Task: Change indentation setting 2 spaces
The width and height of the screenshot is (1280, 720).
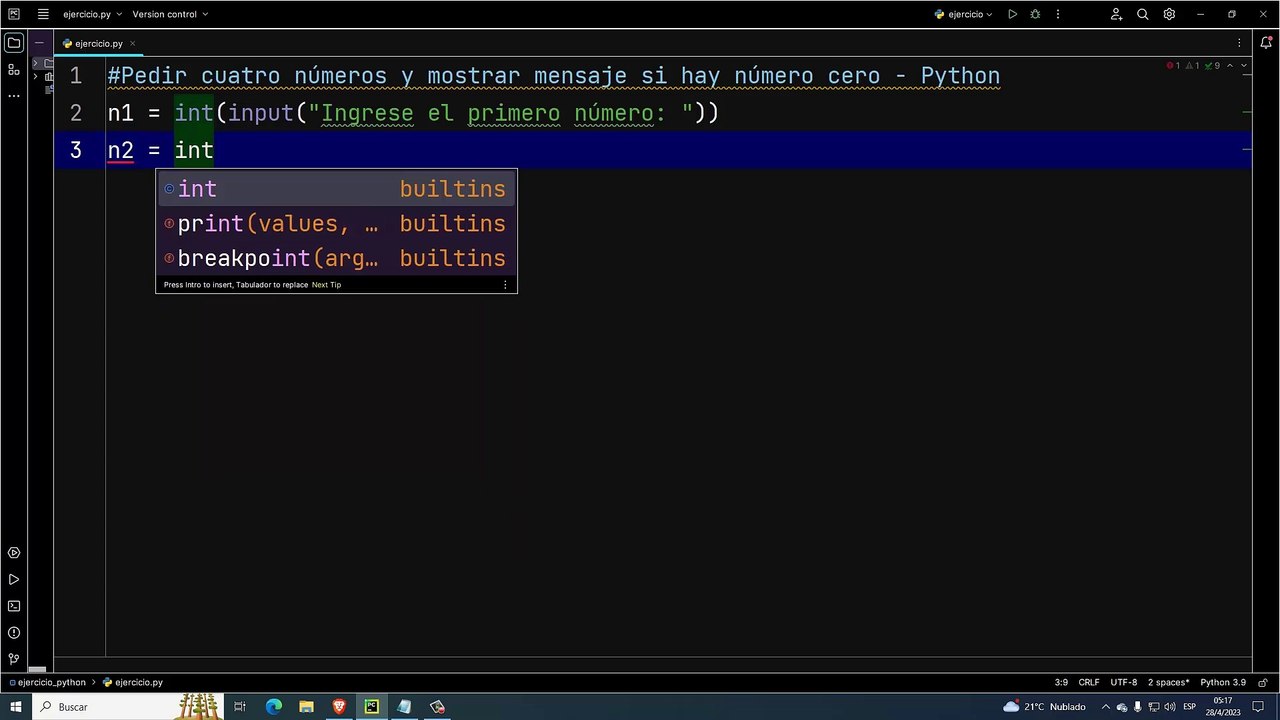Action: coord(1168,682)
